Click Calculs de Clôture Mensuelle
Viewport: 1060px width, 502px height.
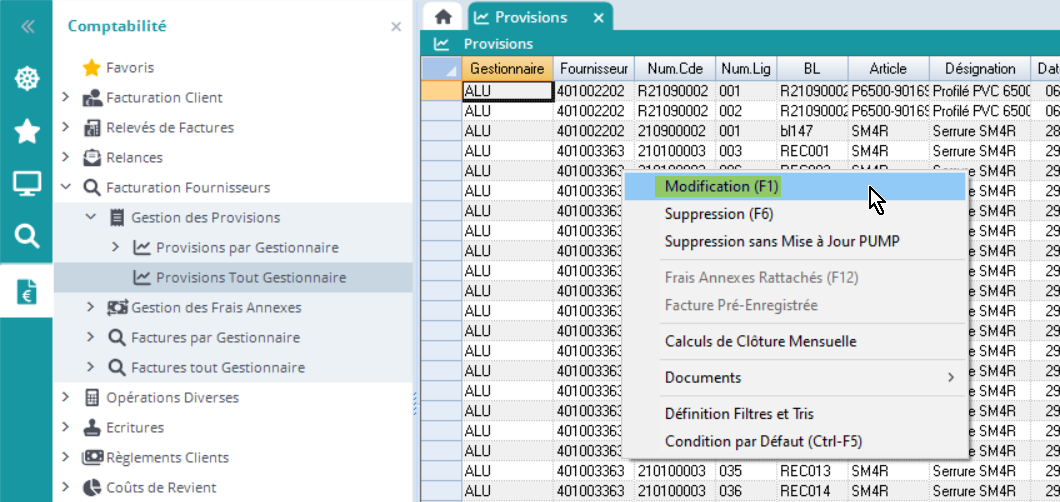tap(760, 341)
